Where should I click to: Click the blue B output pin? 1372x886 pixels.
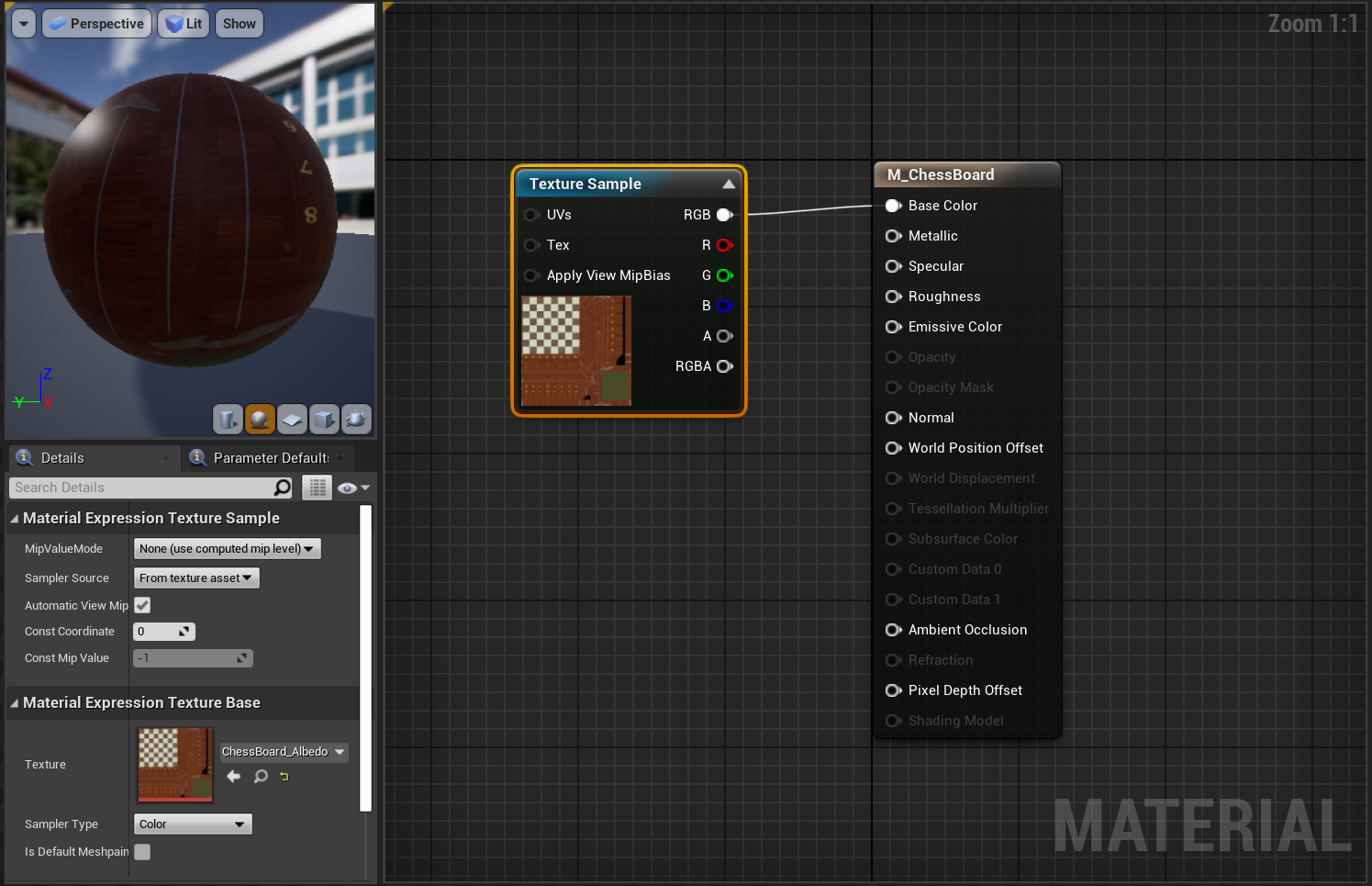tap(724, 306)
